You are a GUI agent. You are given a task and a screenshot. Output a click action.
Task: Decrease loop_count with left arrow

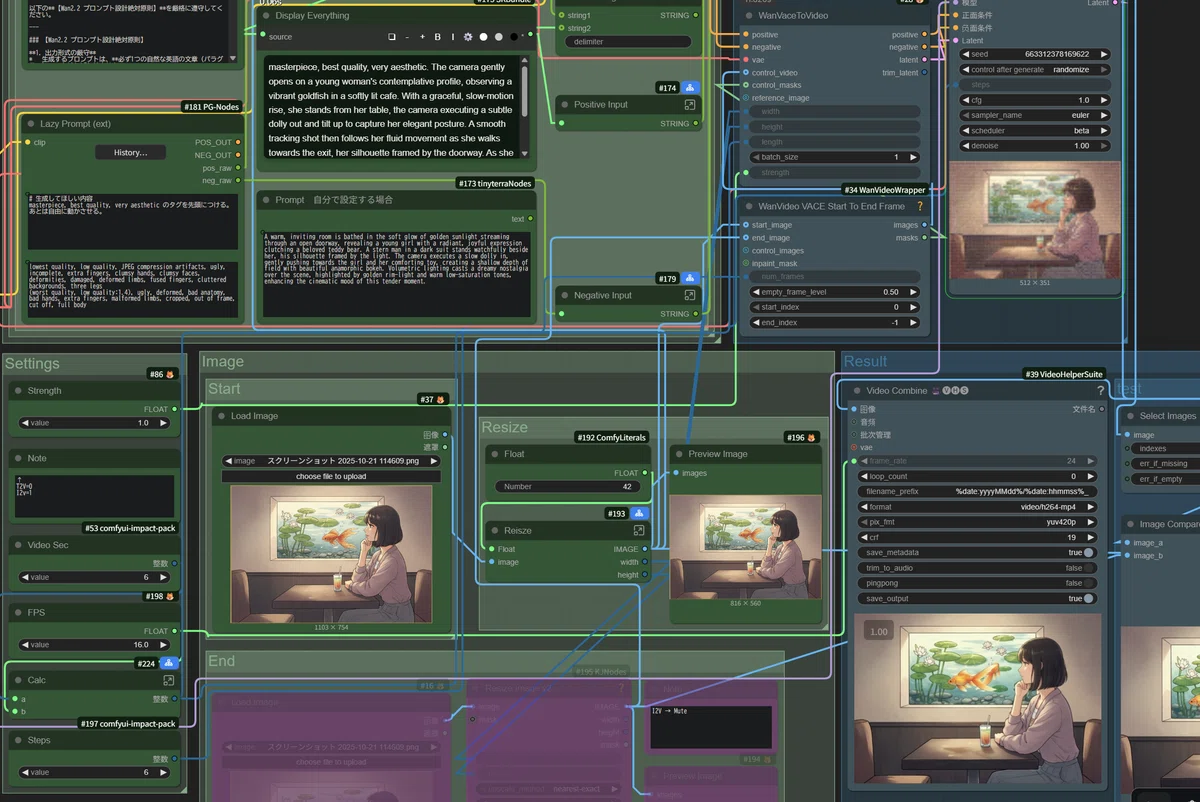click(863, 477)
